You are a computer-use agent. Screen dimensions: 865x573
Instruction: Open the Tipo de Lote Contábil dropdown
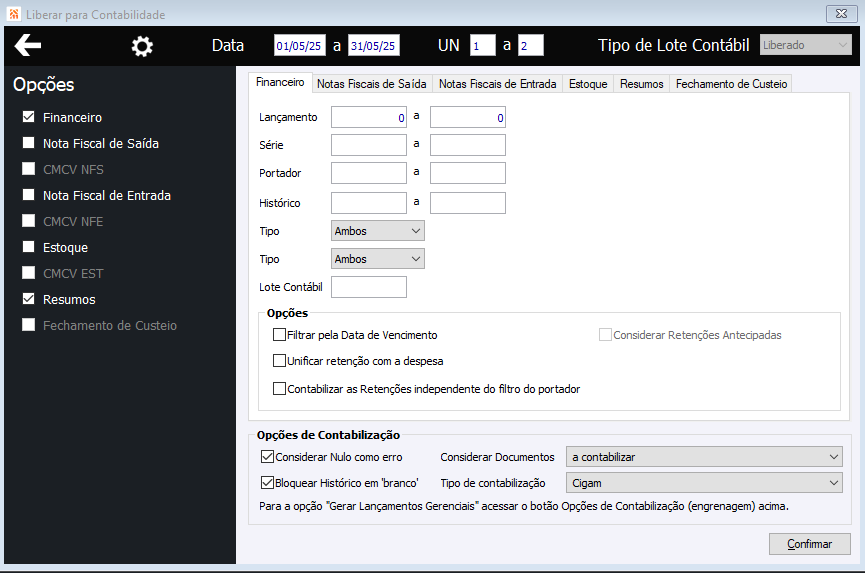pos(805,45)
